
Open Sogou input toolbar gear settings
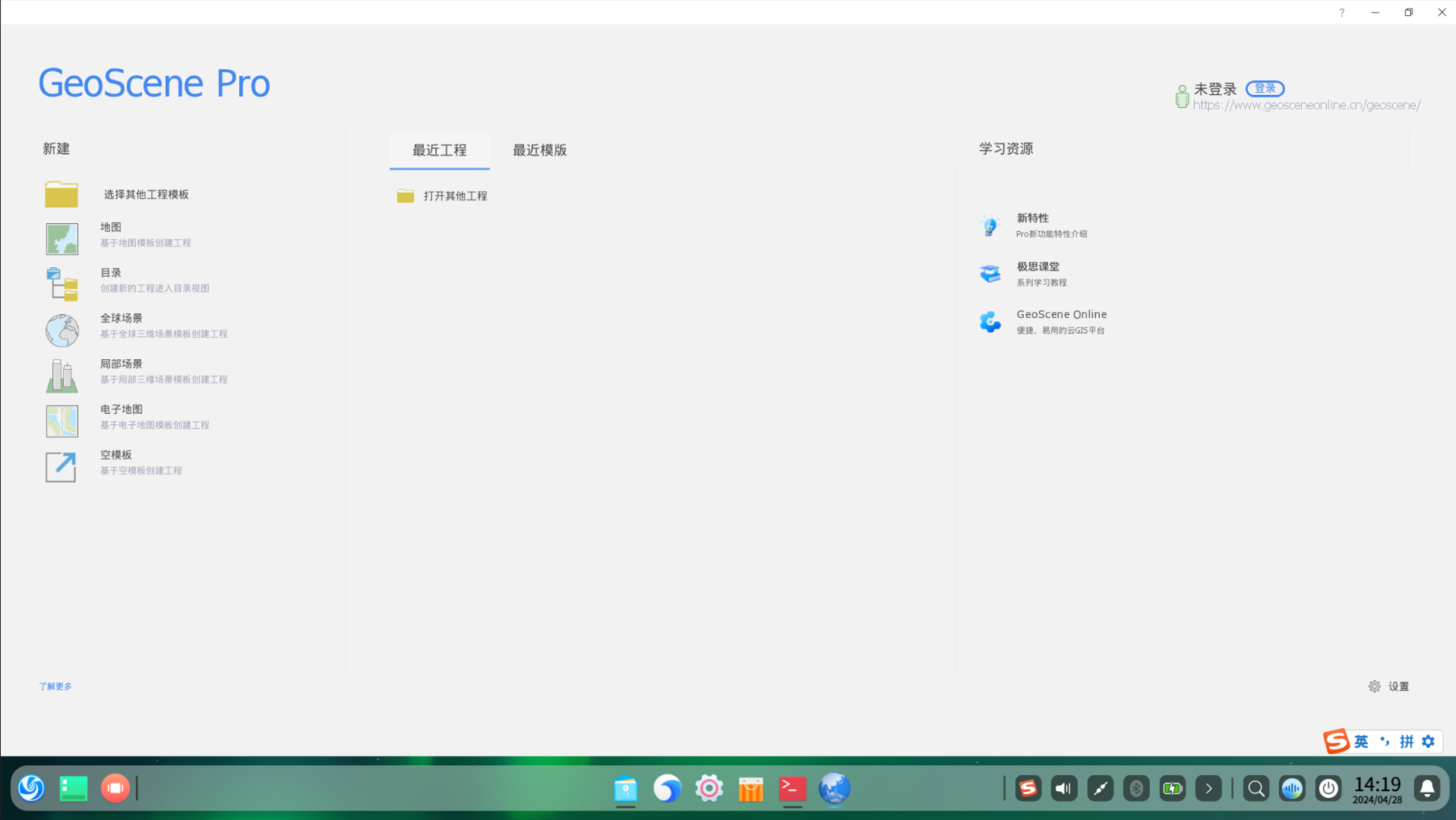pyautogui.click(x=1429, y=742)
